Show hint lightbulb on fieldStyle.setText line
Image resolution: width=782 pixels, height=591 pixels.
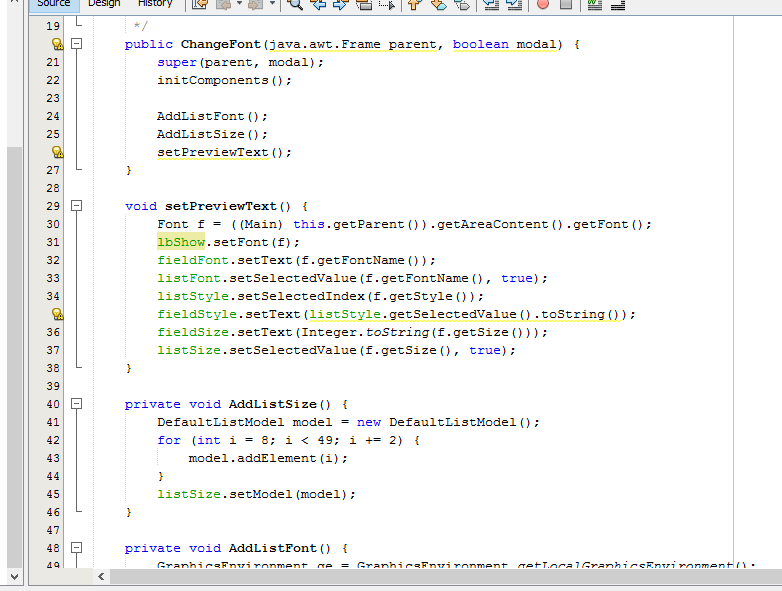point(57,314)
